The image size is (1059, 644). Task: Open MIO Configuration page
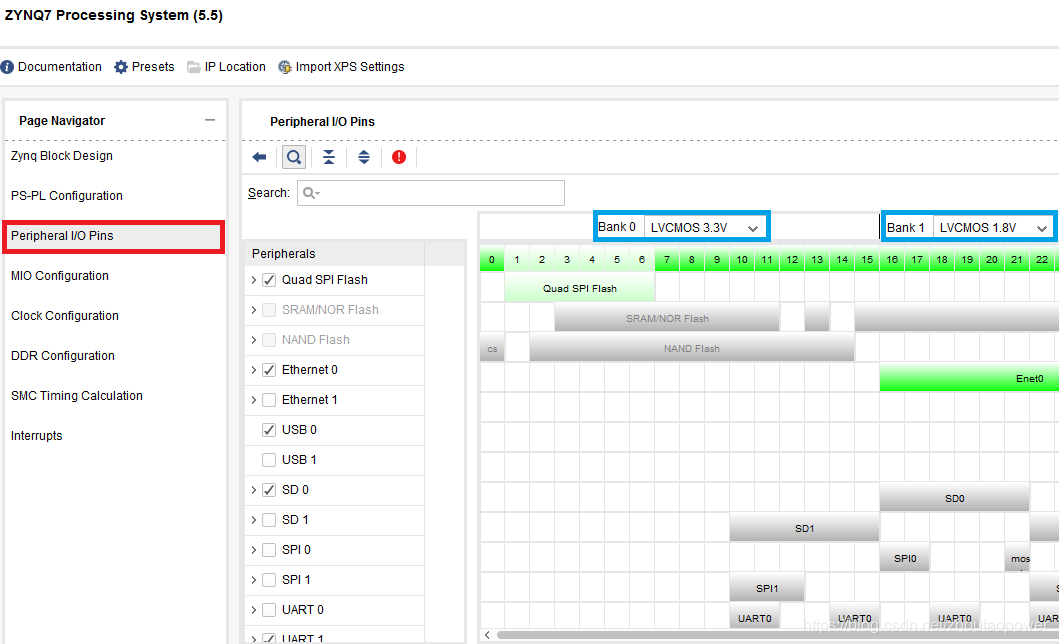coord(59,276)
